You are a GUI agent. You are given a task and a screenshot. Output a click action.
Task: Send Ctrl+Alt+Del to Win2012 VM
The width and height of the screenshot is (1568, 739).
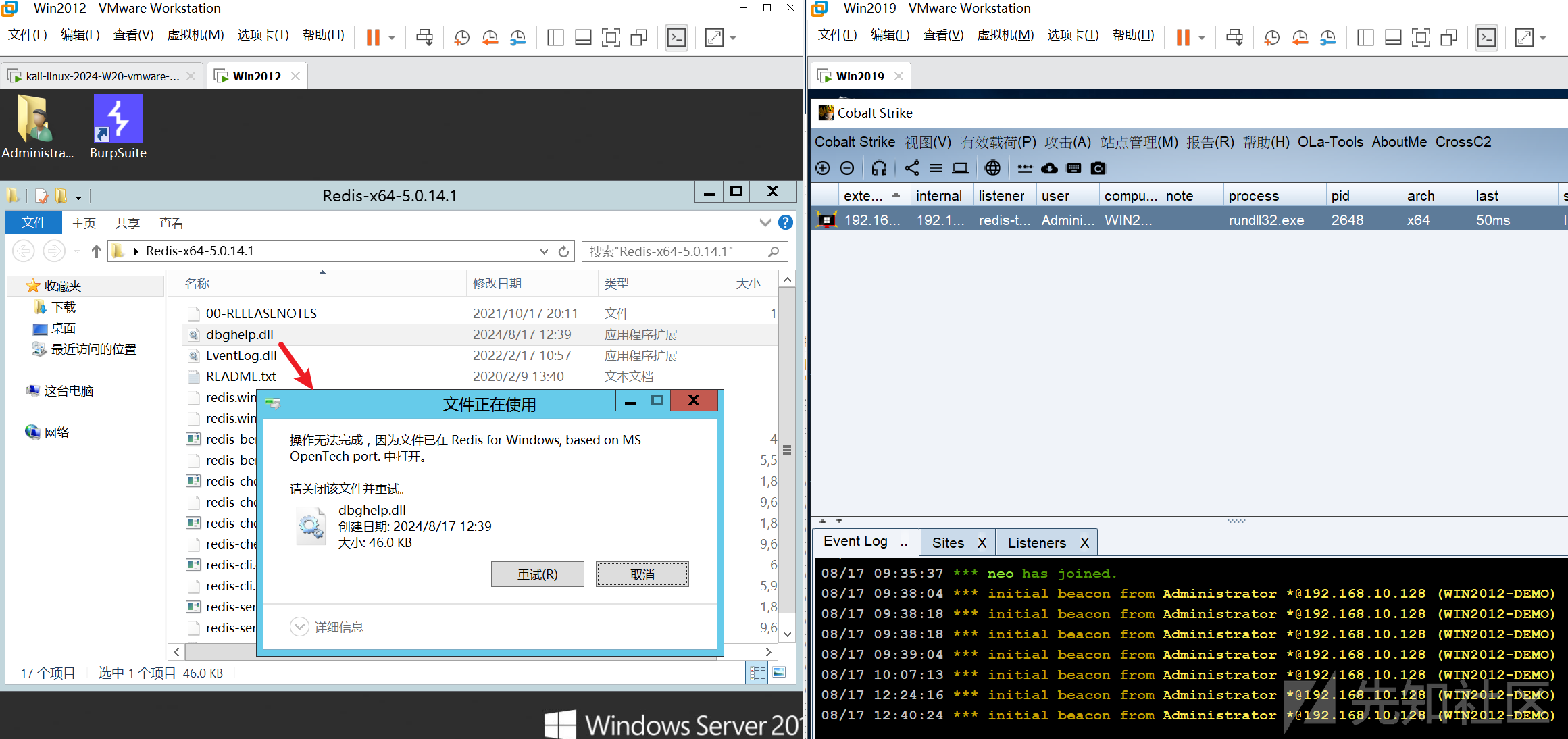[424, 37]
